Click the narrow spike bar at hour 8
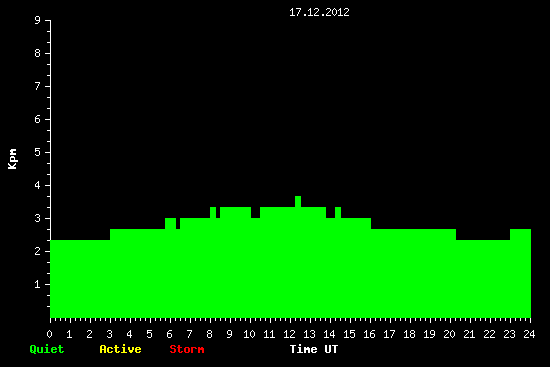The image size is (550, 367). (x=213, y=212)
